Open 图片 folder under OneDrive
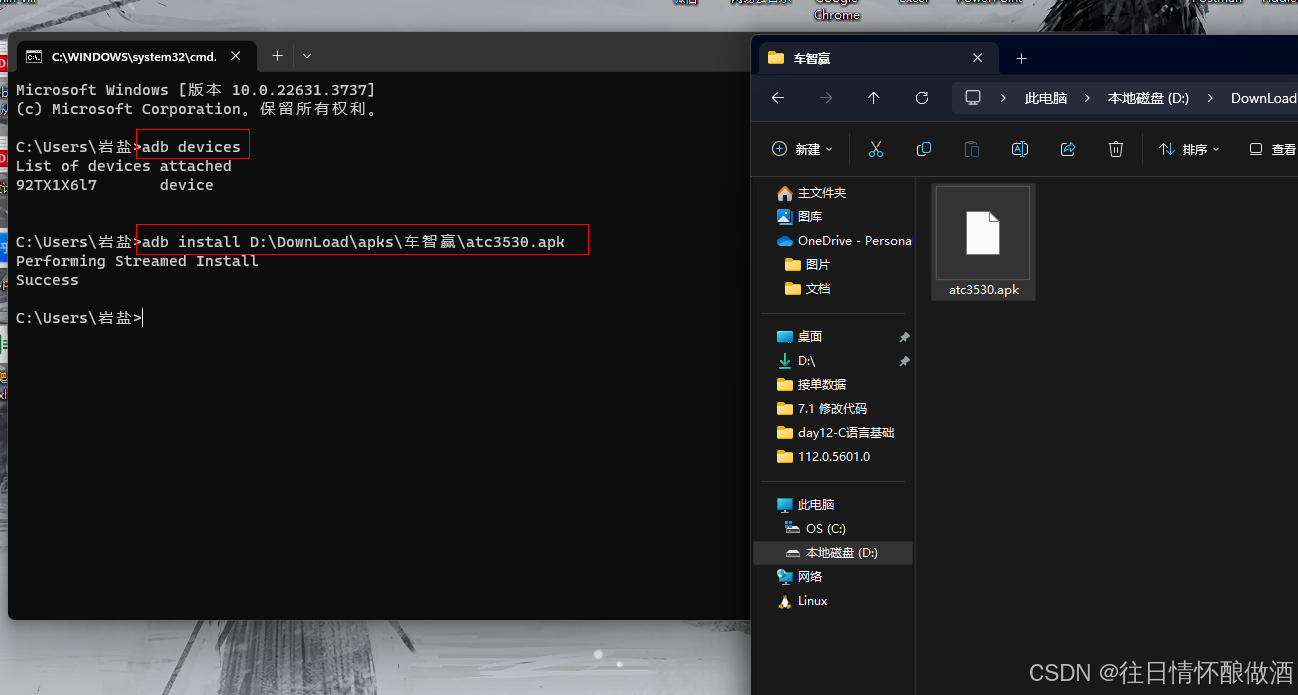 [x=807, y=264]
